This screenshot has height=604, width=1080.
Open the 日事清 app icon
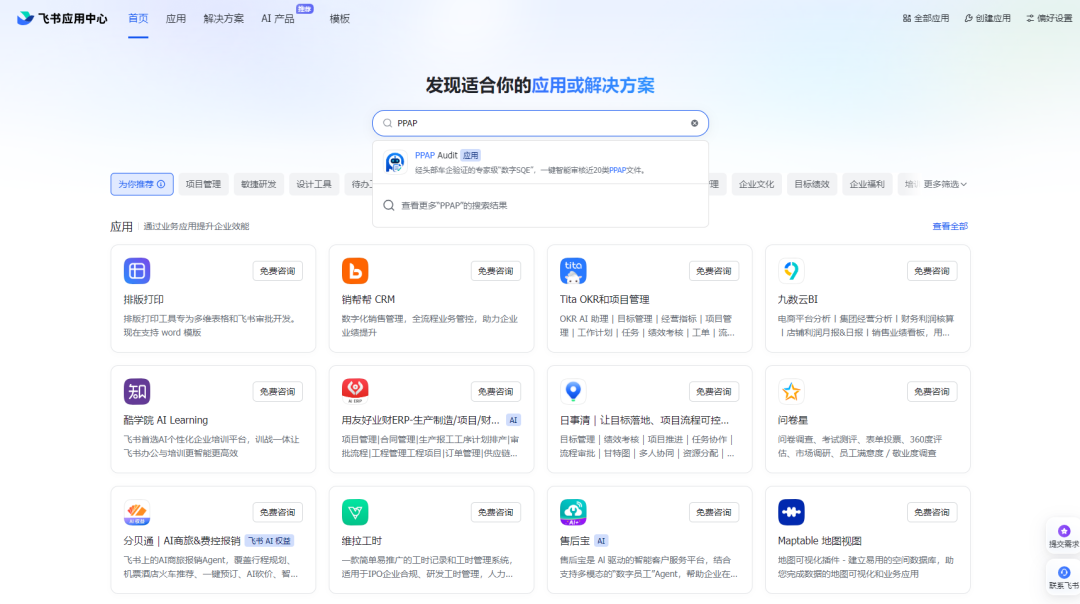tap(573, 391)
